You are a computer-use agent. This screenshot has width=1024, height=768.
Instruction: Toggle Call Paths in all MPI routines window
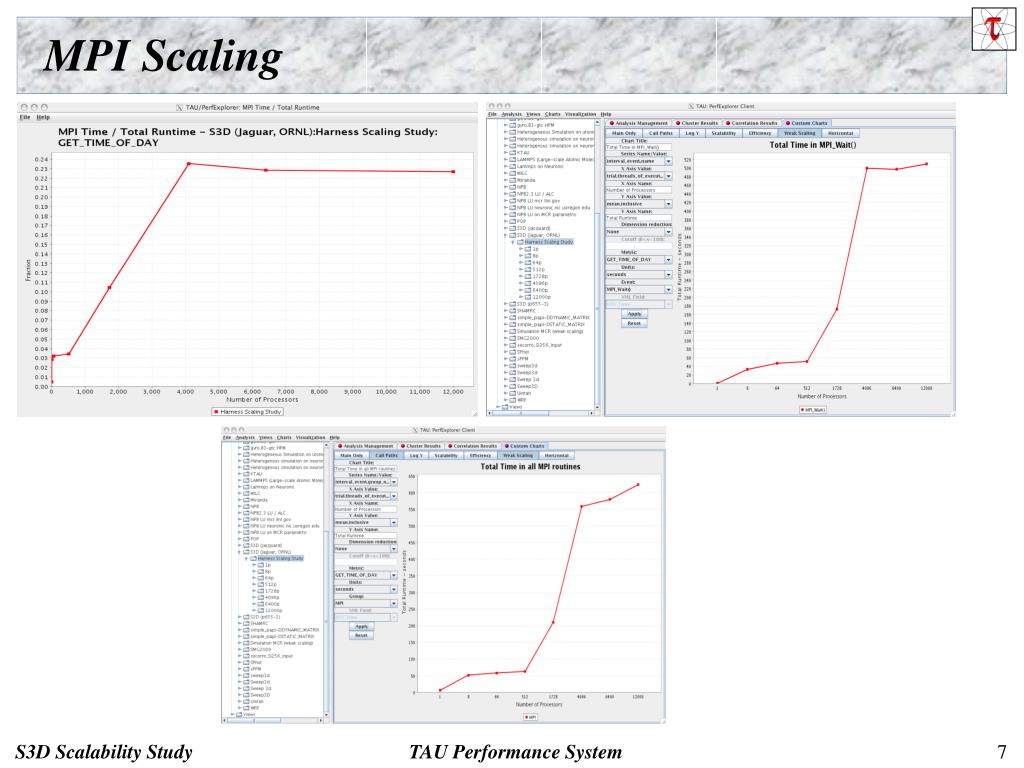click(x=386, y=455)
